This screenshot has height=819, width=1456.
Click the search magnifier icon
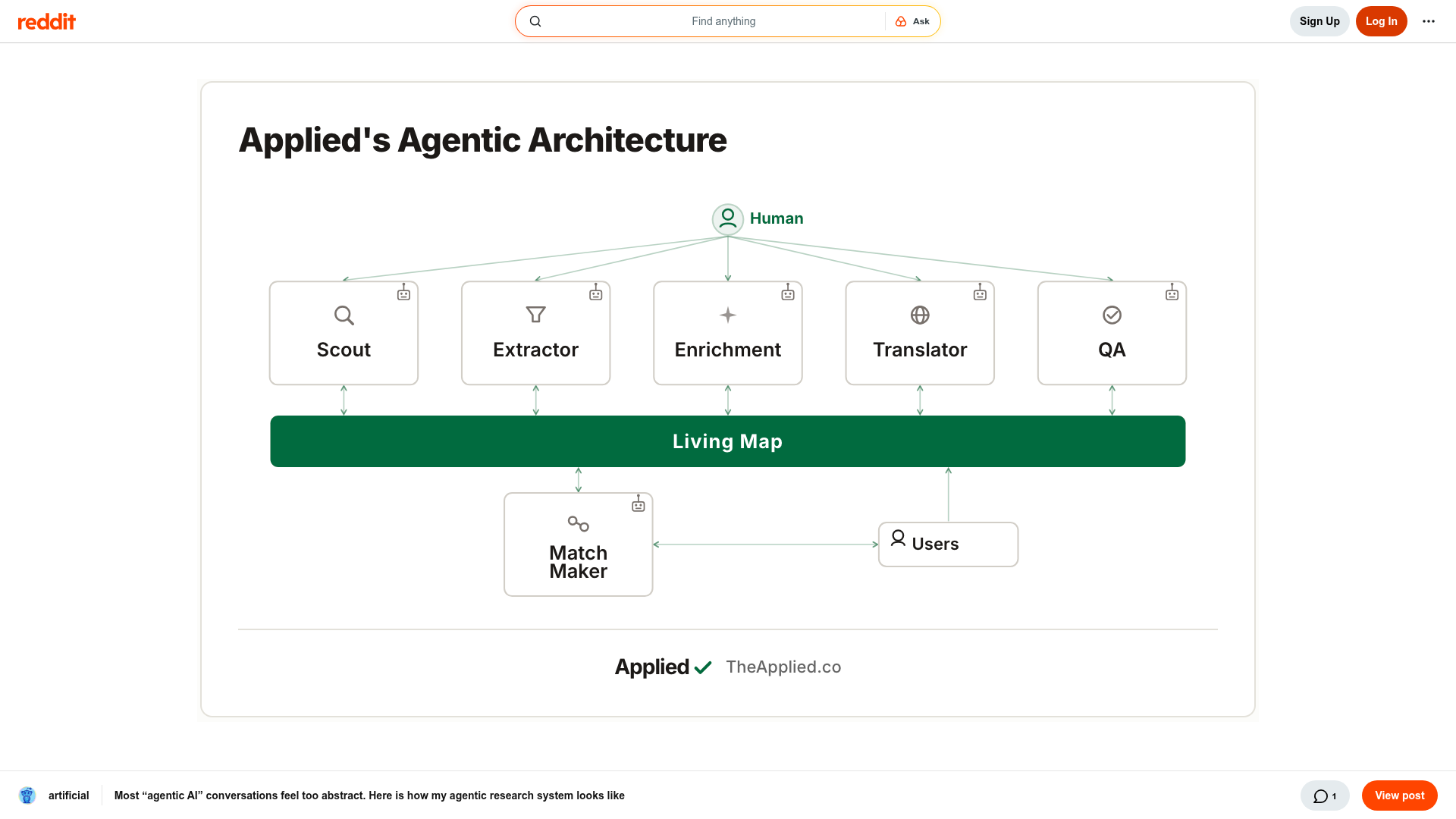(x=535, y=21)
